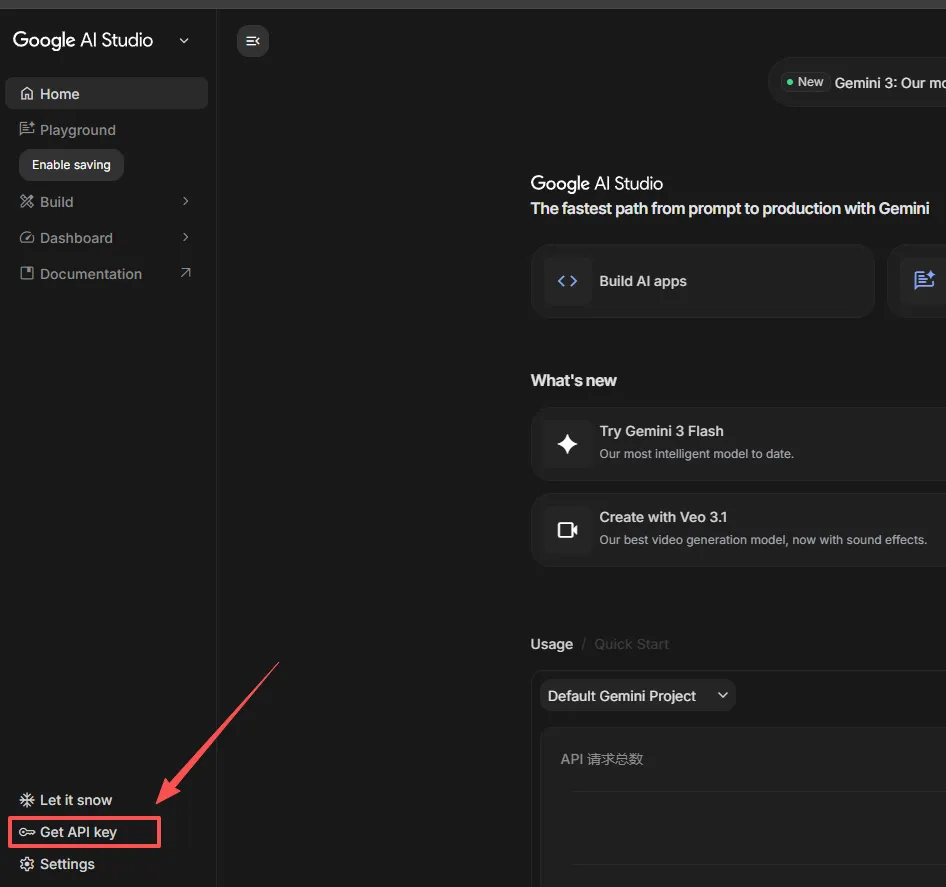
Task: Click the What's new heading
Action: (x=573, y=381)
